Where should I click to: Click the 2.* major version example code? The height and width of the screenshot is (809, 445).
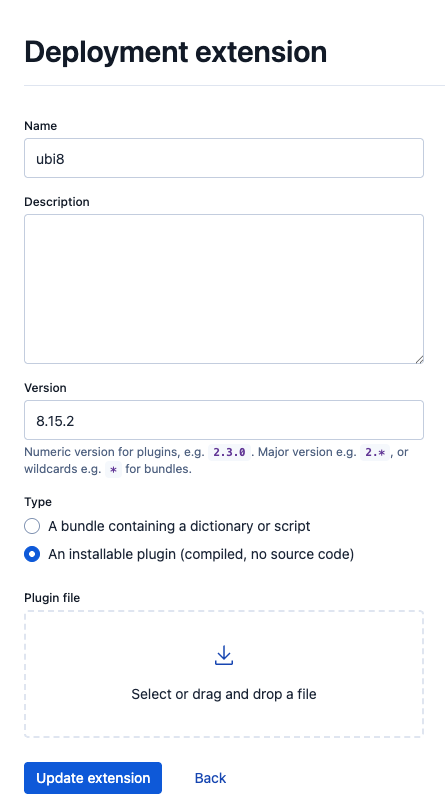[x=375, y=452]
